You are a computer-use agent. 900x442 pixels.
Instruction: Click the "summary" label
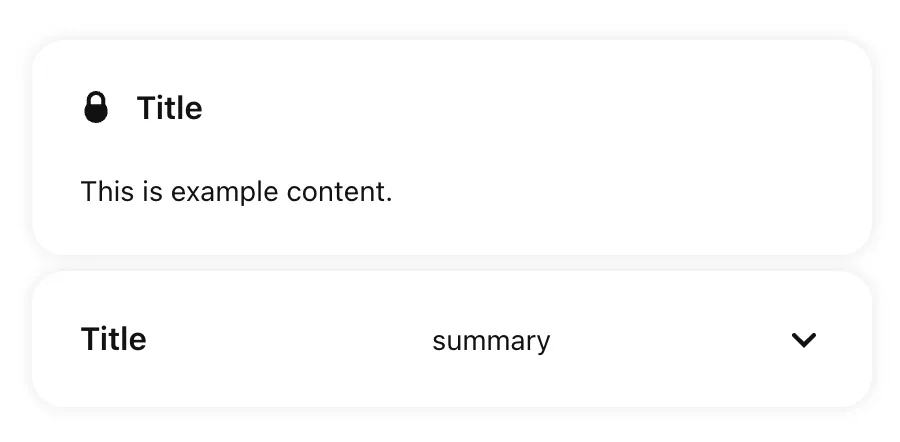(491, 341)
